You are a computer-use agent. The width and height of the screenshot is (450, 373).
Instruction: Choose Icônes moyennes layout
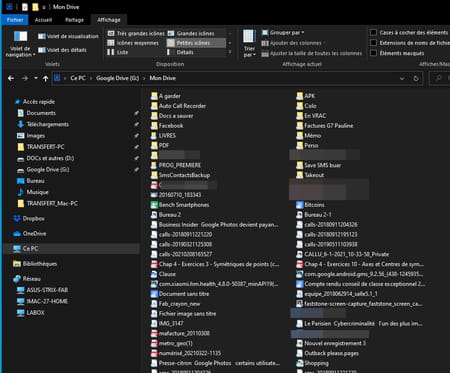pyautogui.click(x=133, y=43)
